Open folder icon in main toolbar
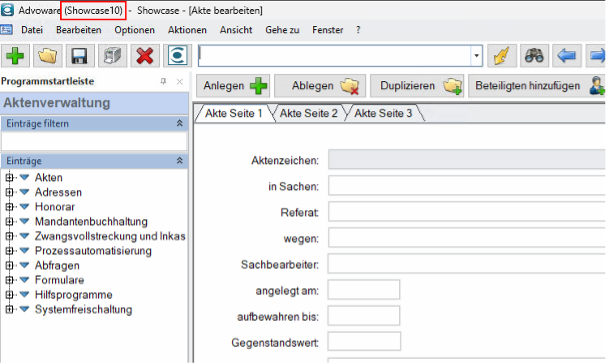This screenshot has height=364, width=606. pos(48,56)
